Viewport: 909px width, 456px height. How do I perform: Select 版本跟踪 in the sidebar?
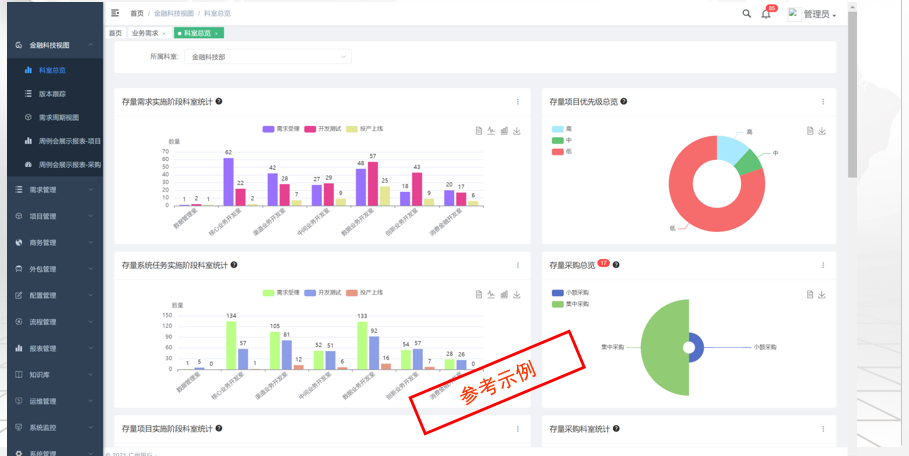point(52,94)
